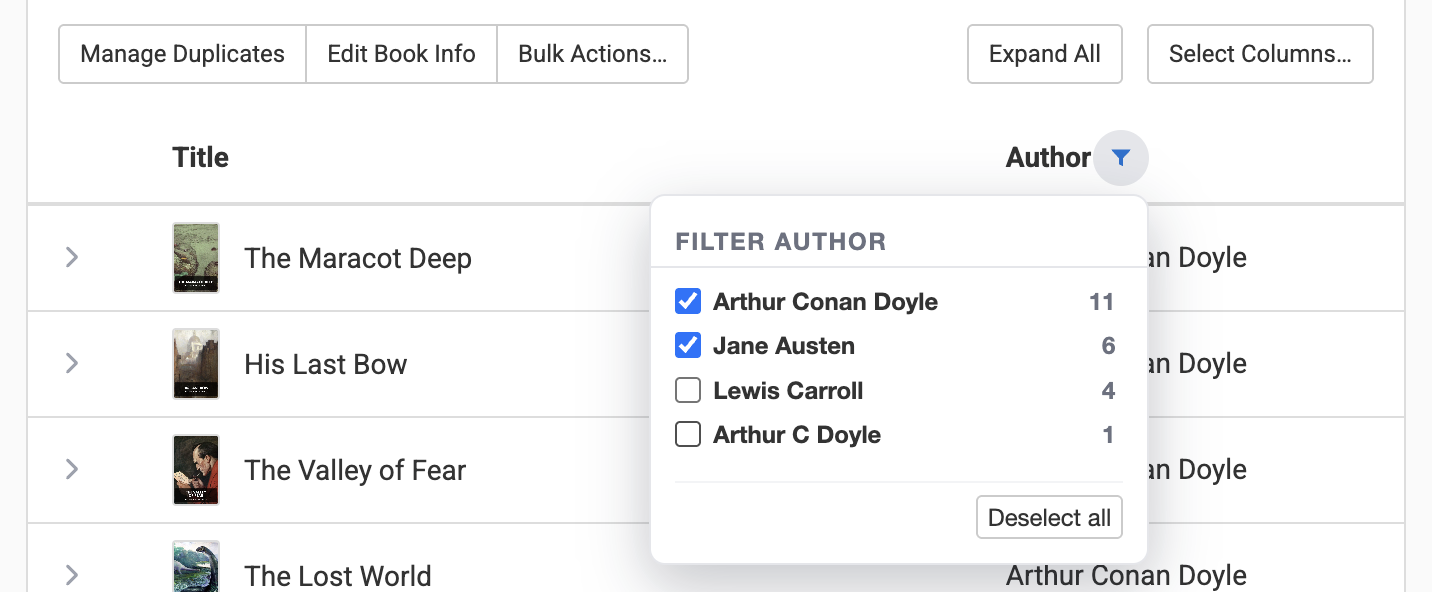Expand The Maracot Deep row
The image size is (1432, 592).
point(72,258)
